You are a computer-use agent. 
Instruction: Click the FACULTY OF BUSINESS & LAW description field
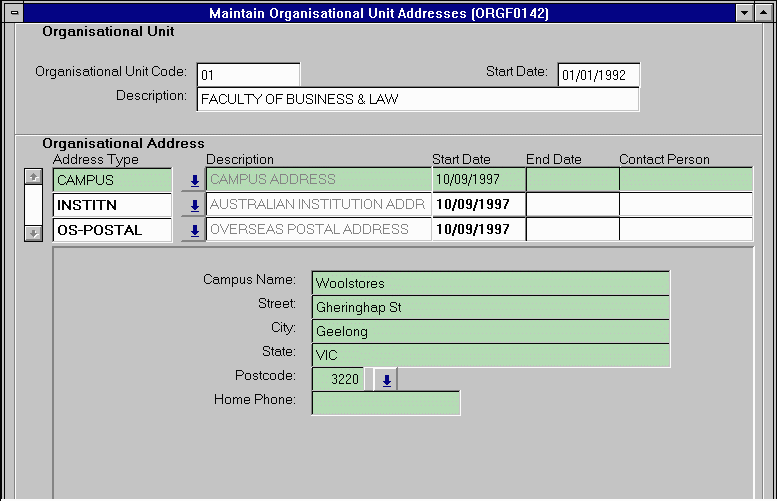pos(417,99)
